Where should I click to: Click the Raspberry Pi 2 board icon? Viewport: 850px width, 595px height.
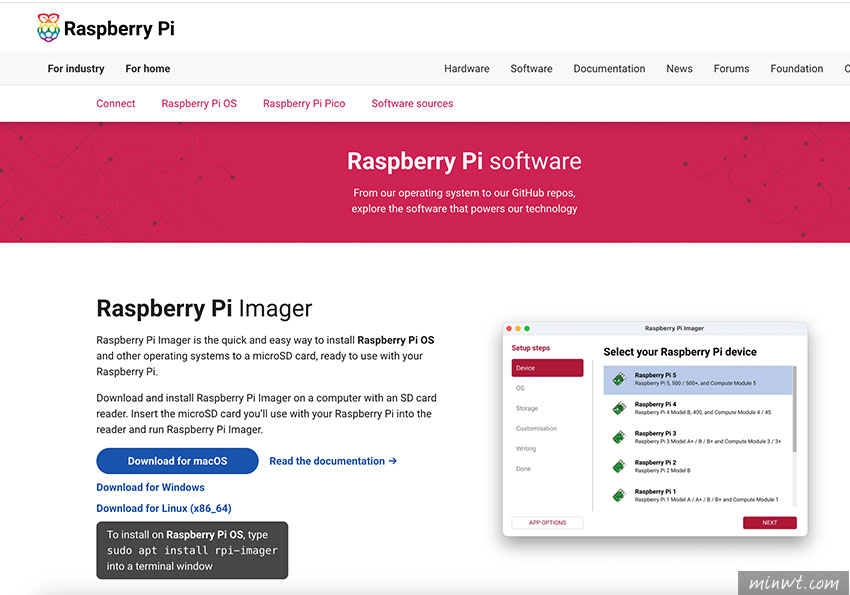coord(619,466)
